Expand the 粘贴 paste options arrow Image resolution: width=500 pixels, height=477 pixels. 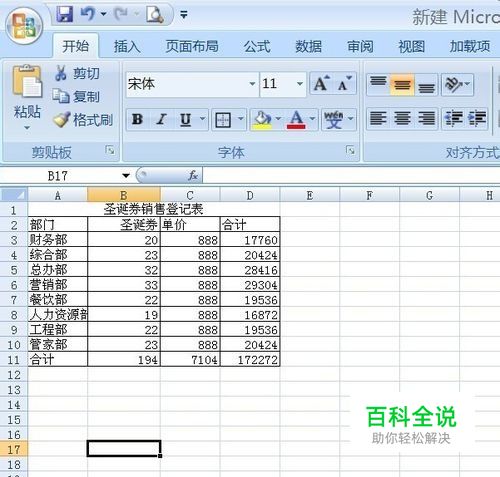(27, 128)
